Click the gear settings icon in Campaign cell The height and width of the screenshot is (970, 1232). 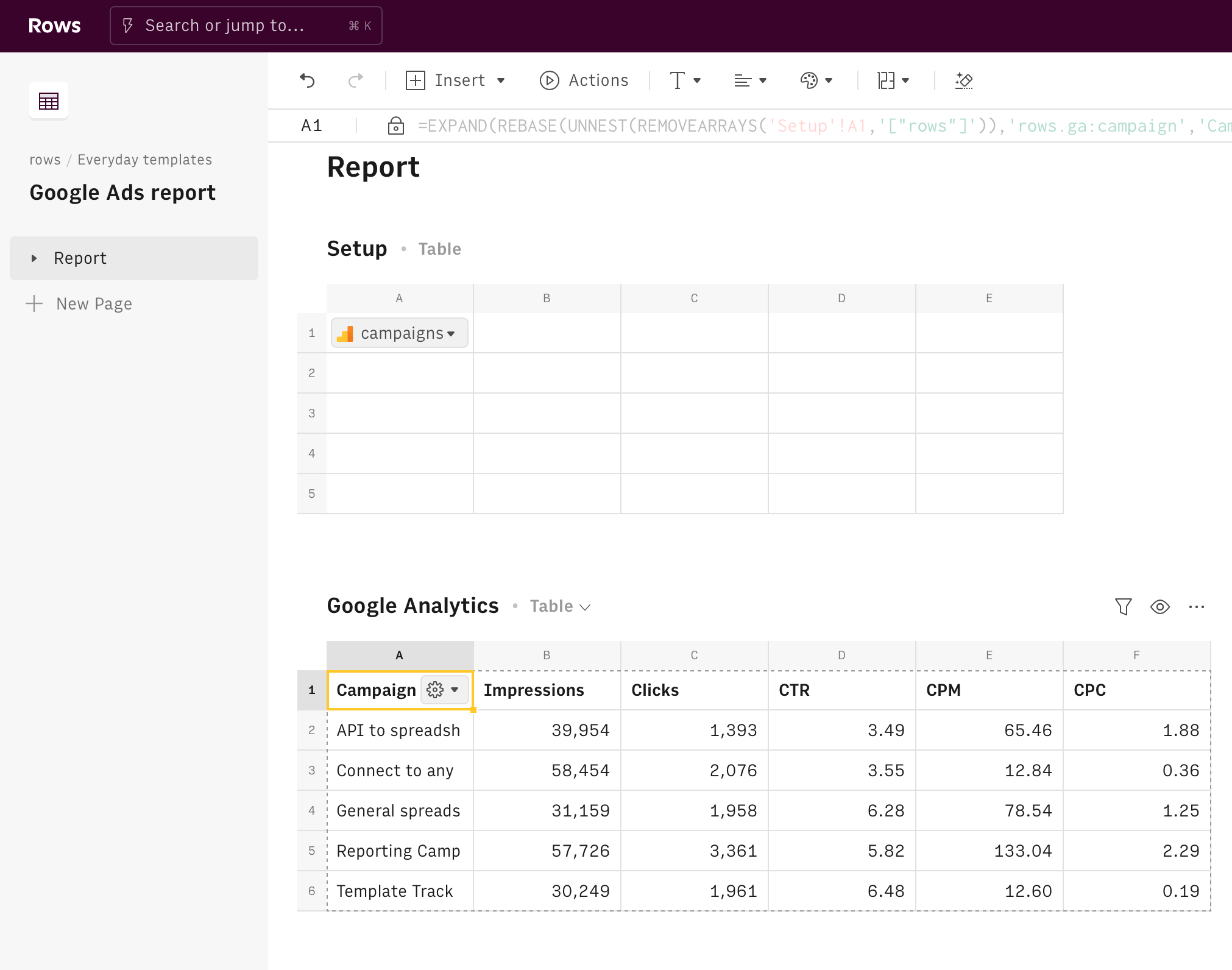click(435, 690)
